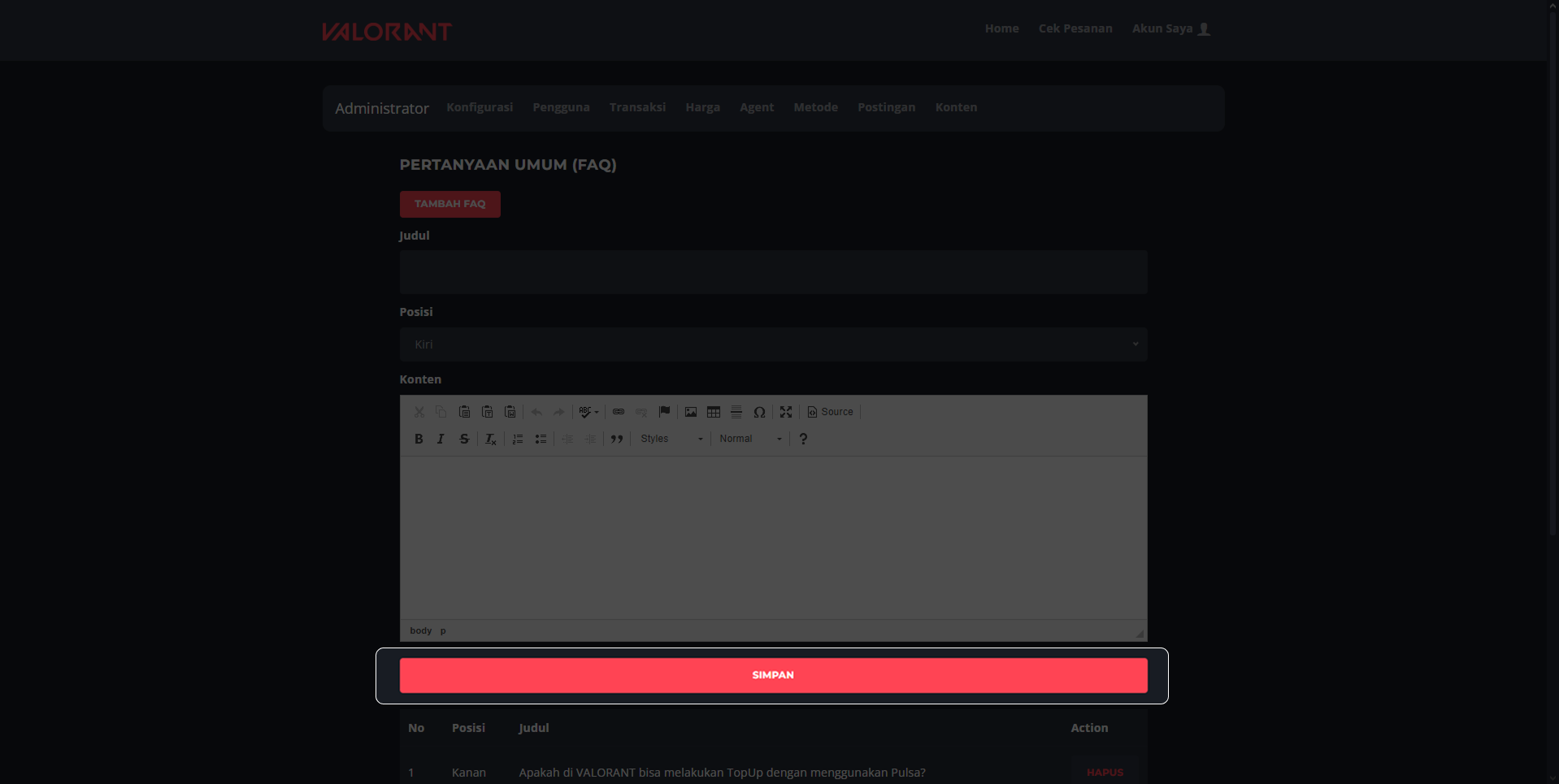Insert a table via Table icon
Image resolution: width=1559 pixels, height=784 pixels.
click(x=714, y=412)
